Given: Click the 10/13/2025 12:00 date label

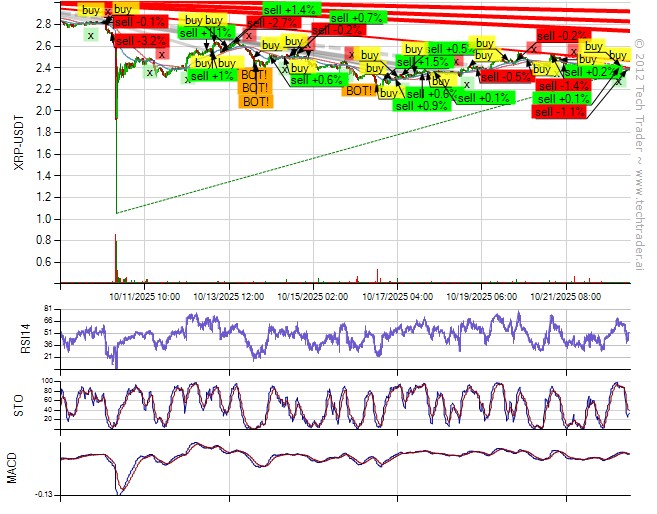Looking at the screenshot, I should 229,297.
